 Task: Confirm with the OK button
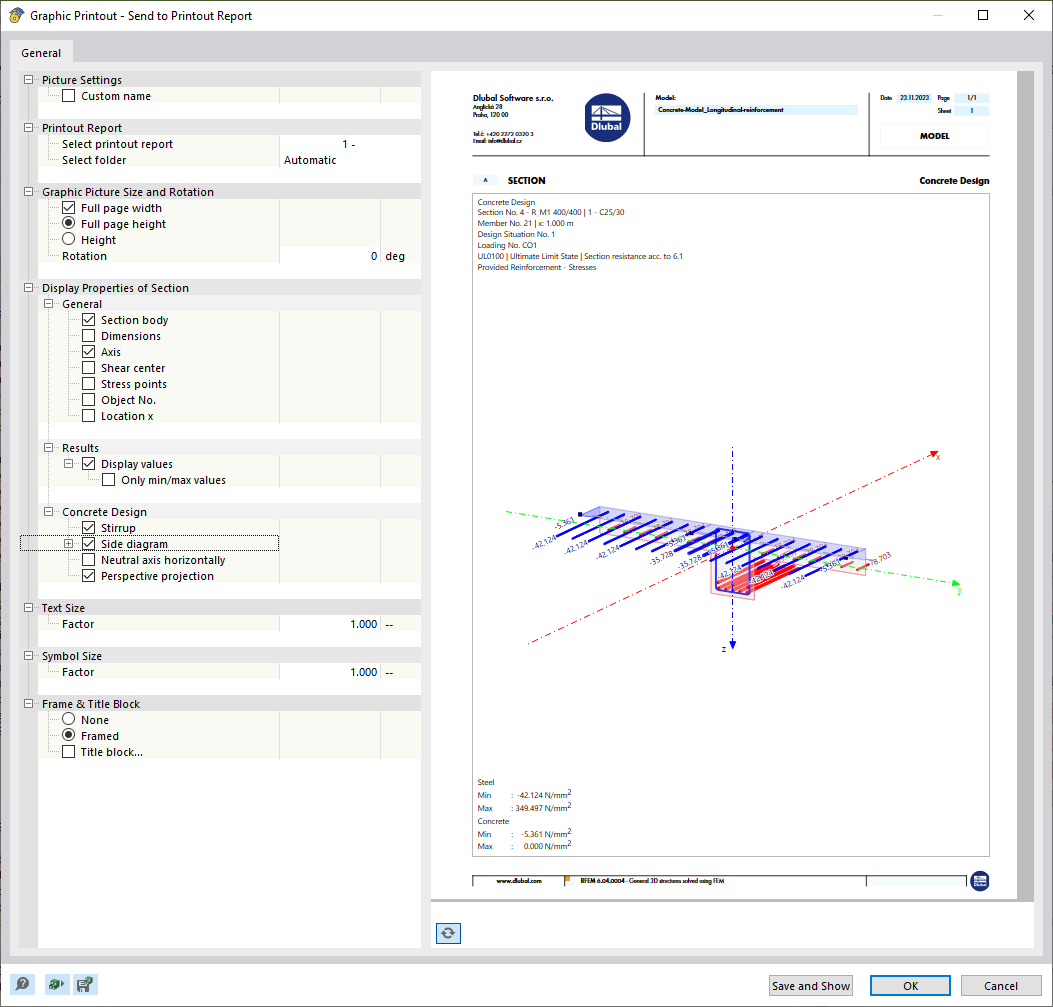click(910, 986)
